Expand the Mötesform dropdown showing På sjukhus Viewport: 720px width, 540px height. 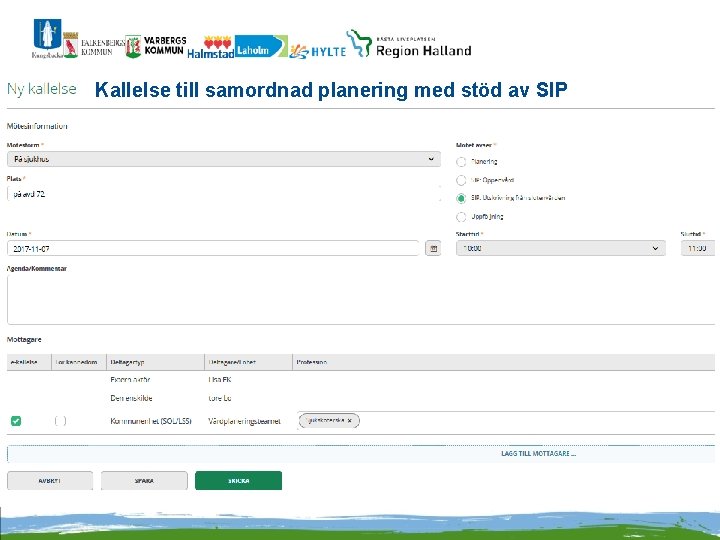224,159
